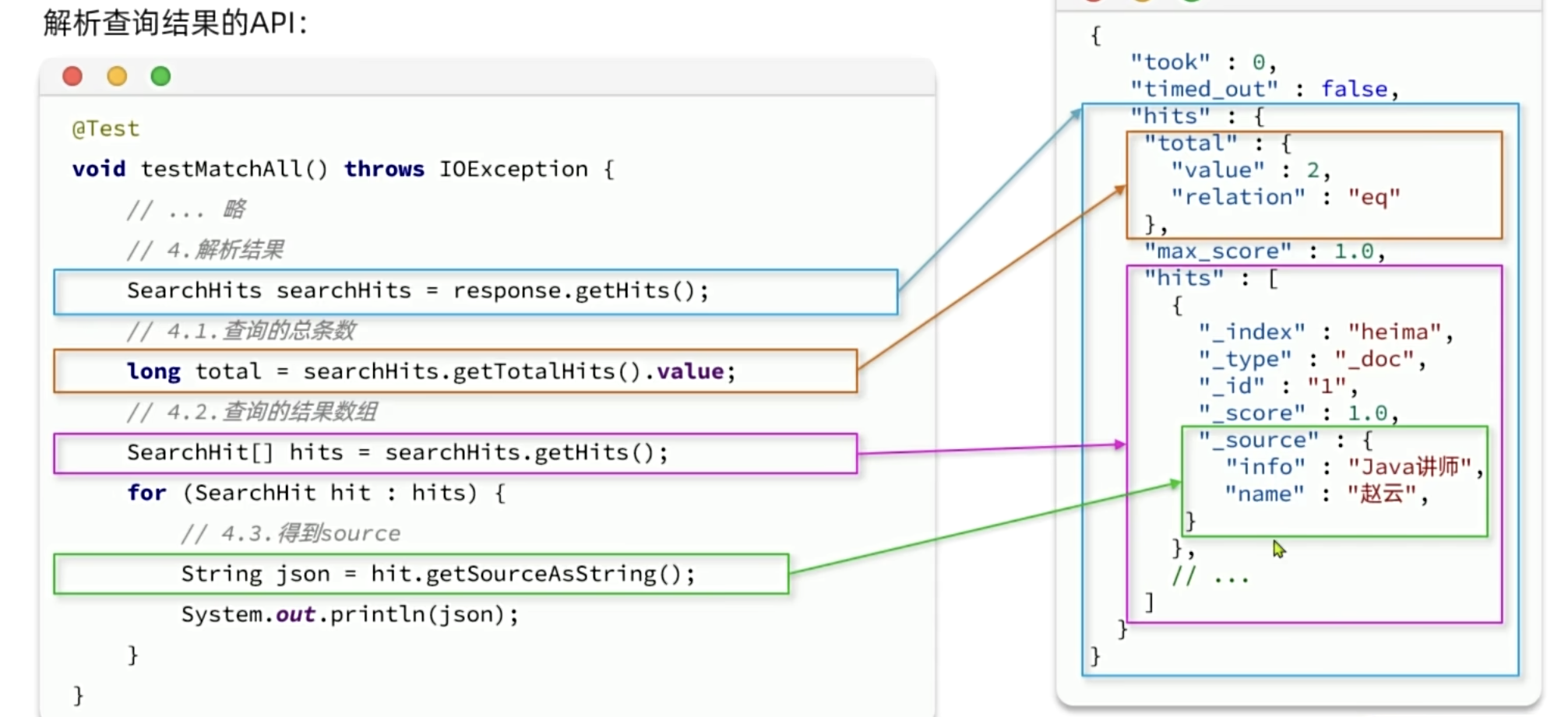Click the '"timed_out" : false,' JSON line
Image resolution: width=1568 pixels, height=717 pixels.
pos(1264,90)
